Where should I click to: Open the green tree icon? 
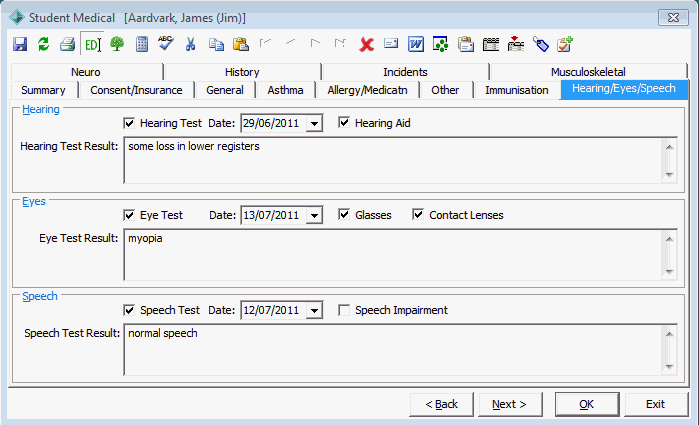(x=117, y=44)
